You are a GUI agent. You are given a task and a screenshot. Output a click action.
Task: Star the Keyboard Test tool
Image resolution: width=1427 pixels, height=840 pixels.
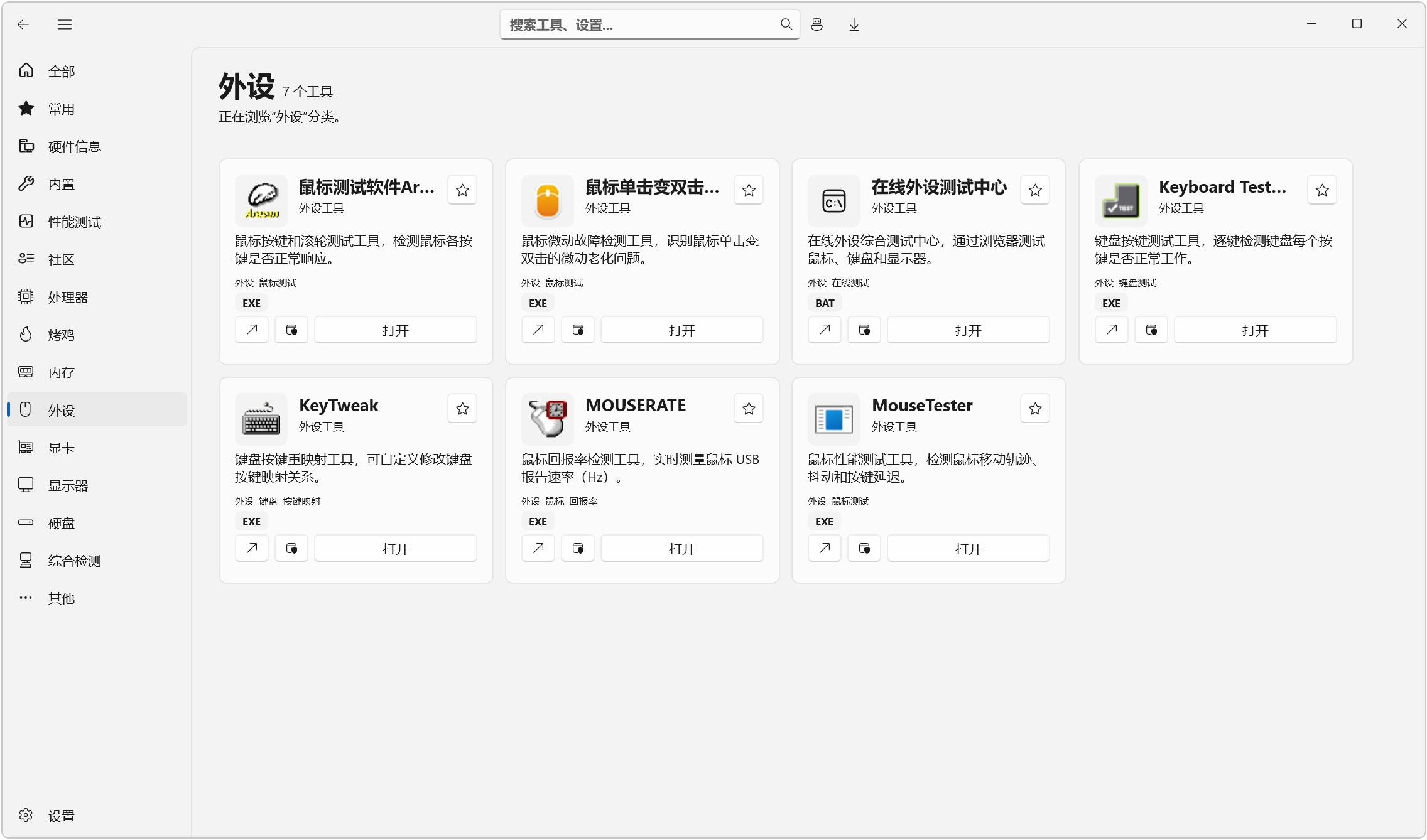[x=1322, y=190]
